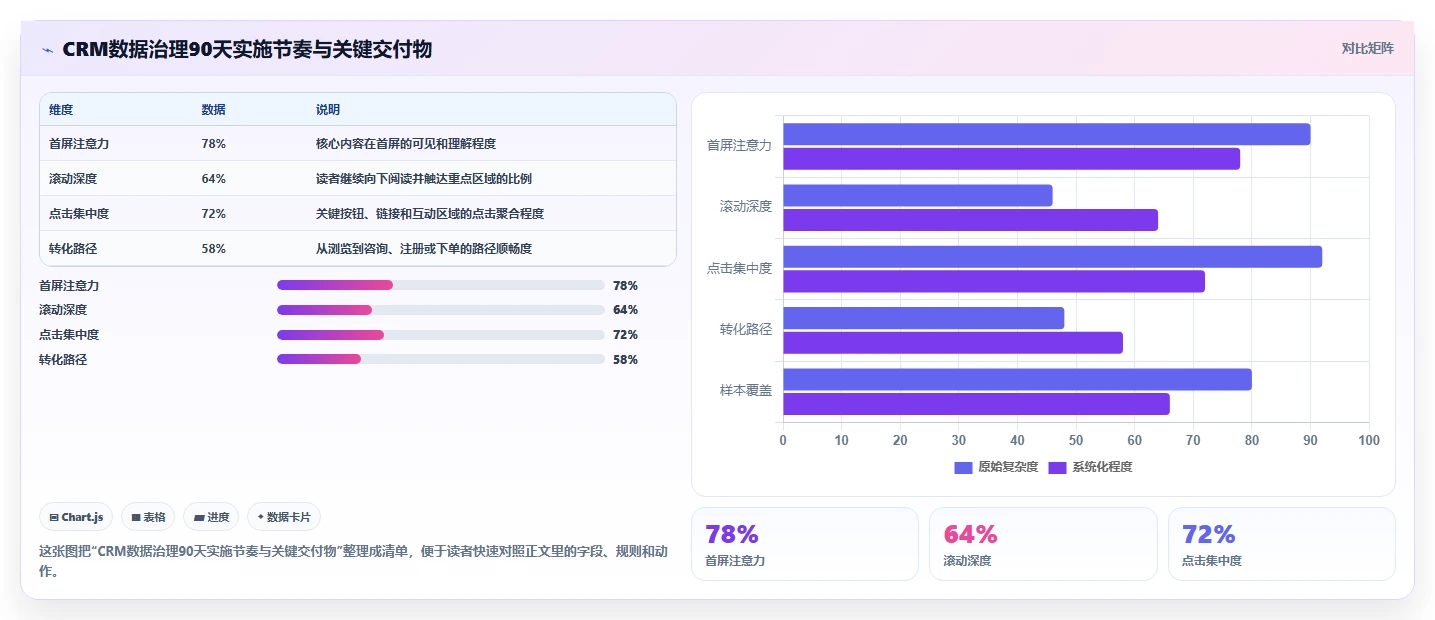This screenshot has width=1435, height=620.
Task: Click the 样本覆盖 系统化程度 bar in chart
Action: [976, 404]
